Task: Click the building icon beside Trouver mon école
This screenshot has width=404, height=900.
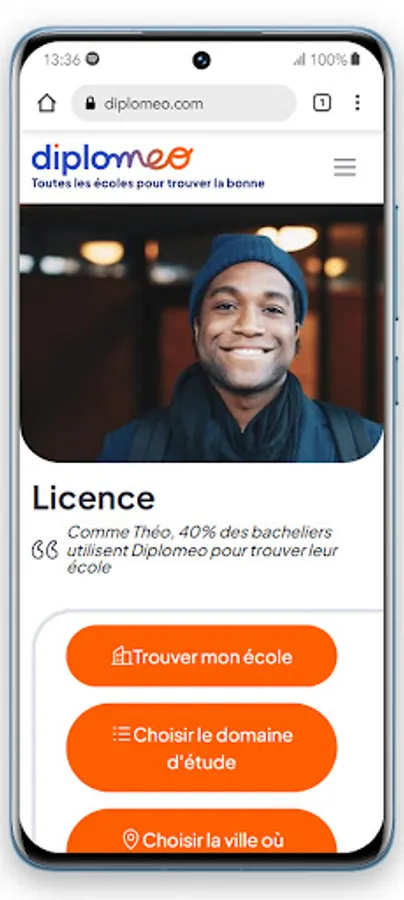Action: [x=122, y=656]
